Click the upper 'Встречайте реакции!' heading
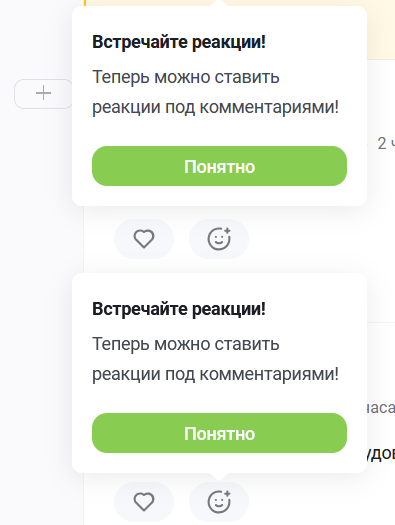395x525 pixels. [x=179, y=43]
